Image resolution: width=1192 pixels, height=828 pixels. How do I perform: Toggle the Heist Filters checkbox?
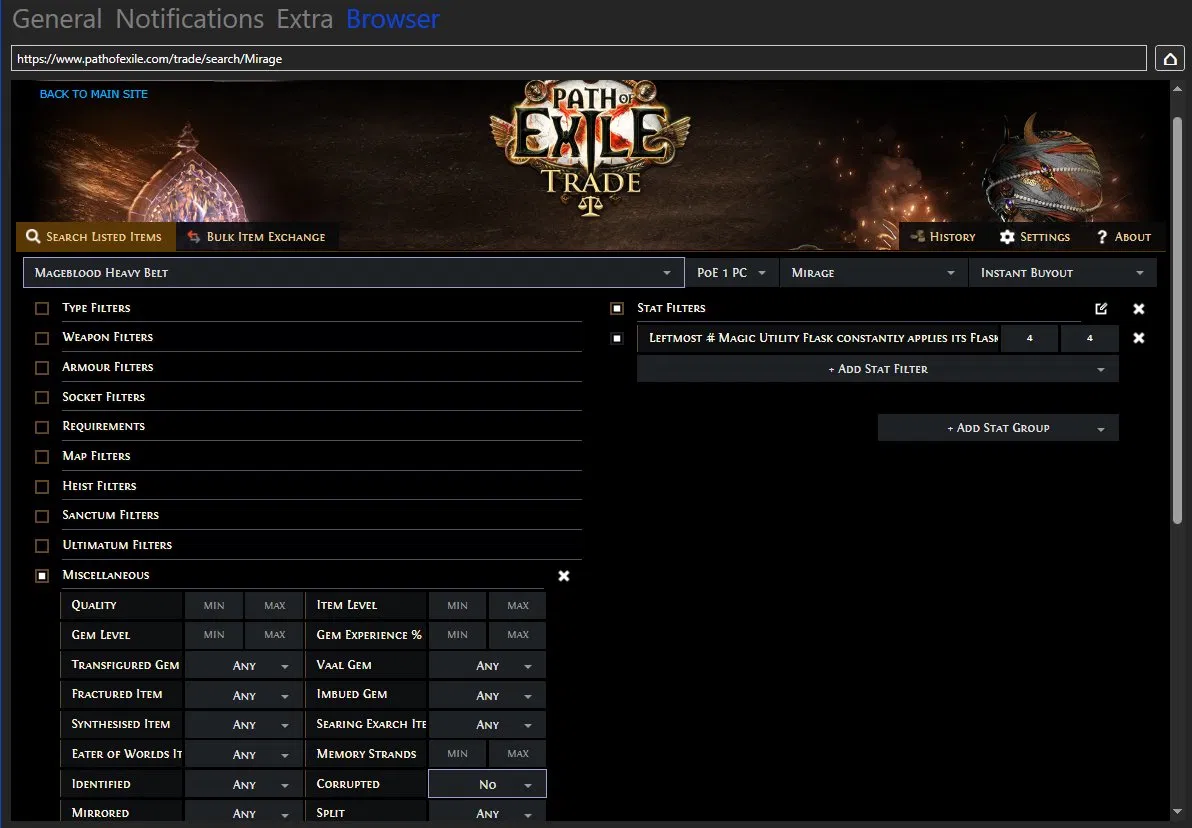pos(42,486)
